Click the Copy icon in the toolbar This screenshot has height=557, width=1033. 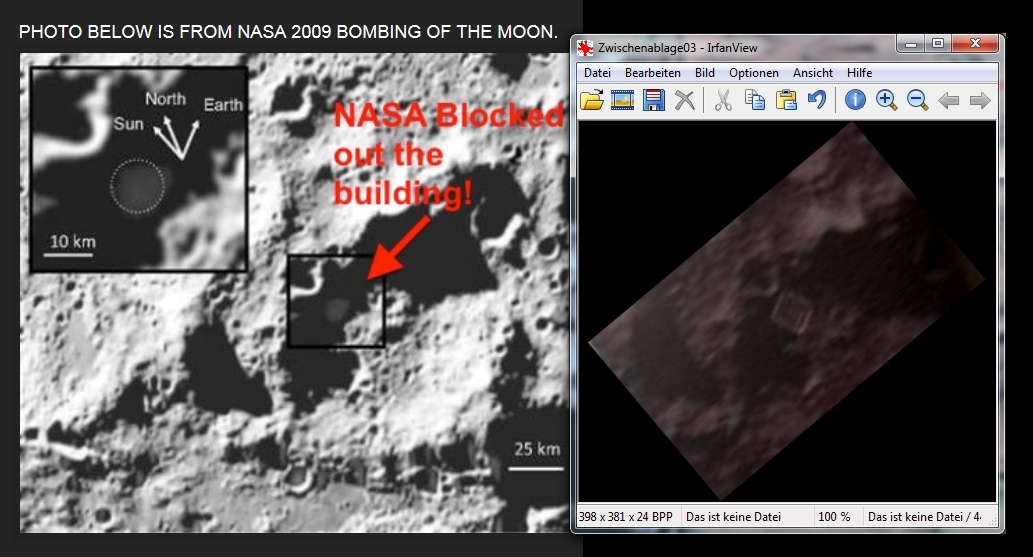click(755, 100)
